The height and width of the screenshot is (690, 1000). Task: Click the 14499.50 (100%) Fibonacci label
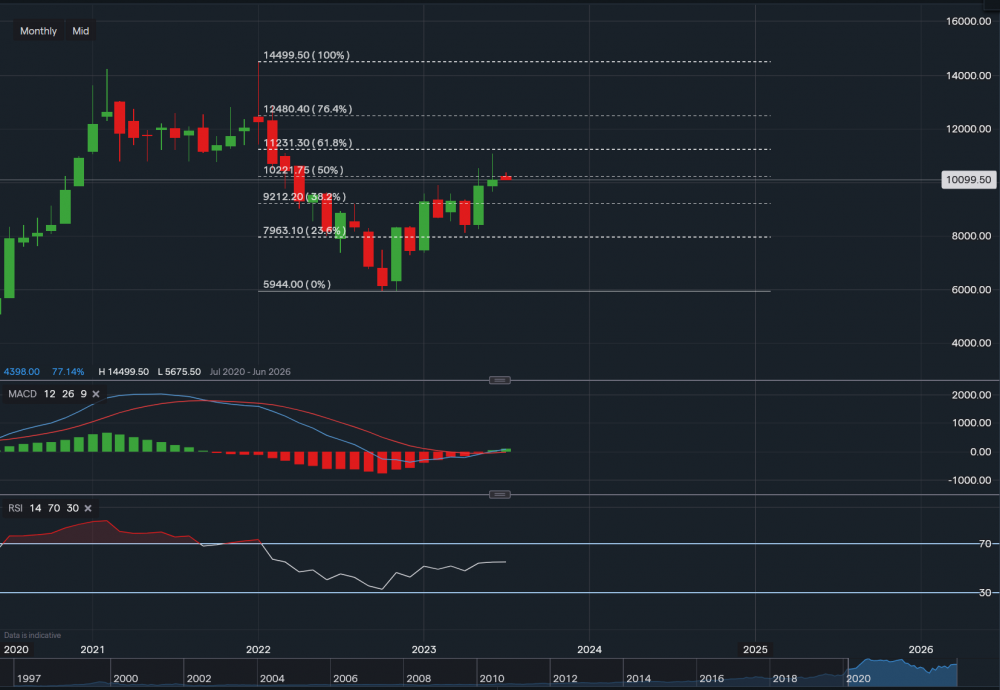click(307, 56)
